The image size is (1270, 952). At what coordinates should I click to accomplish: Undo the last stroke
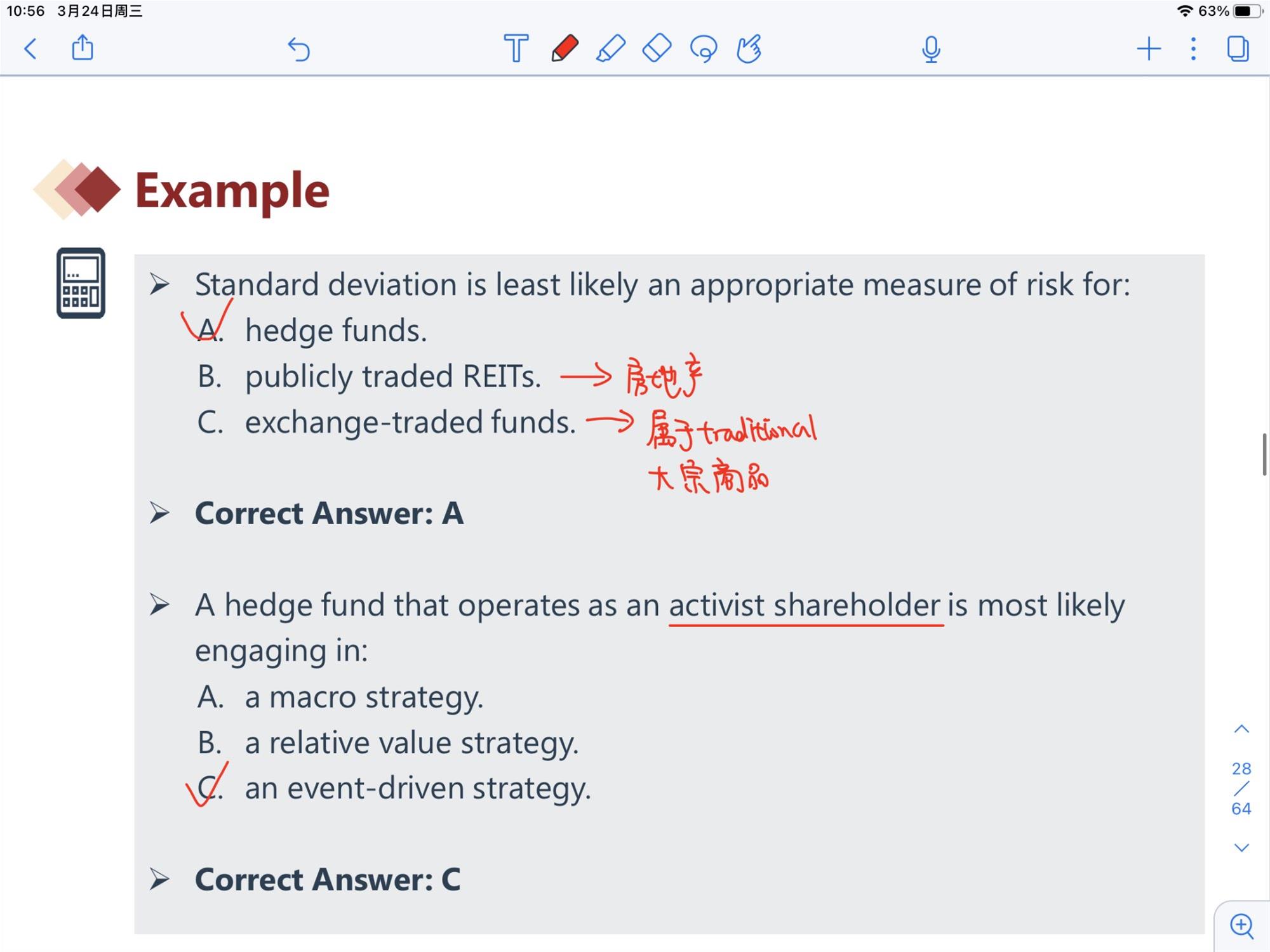(x=298, y=49)
